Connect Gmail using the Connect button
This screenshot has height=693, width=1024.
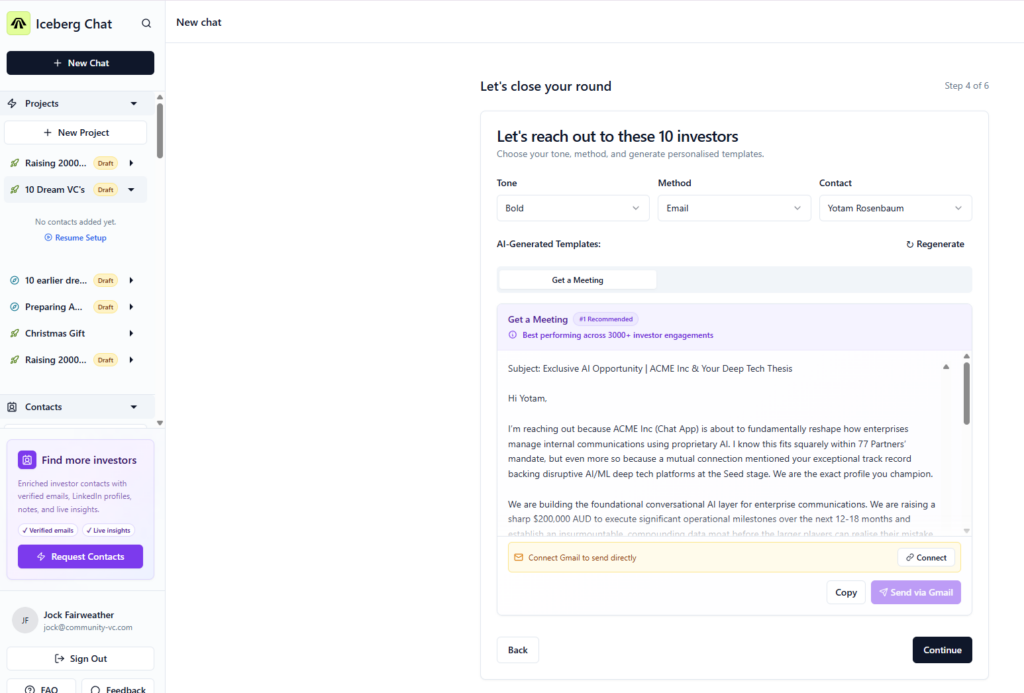tap(926, 557)
